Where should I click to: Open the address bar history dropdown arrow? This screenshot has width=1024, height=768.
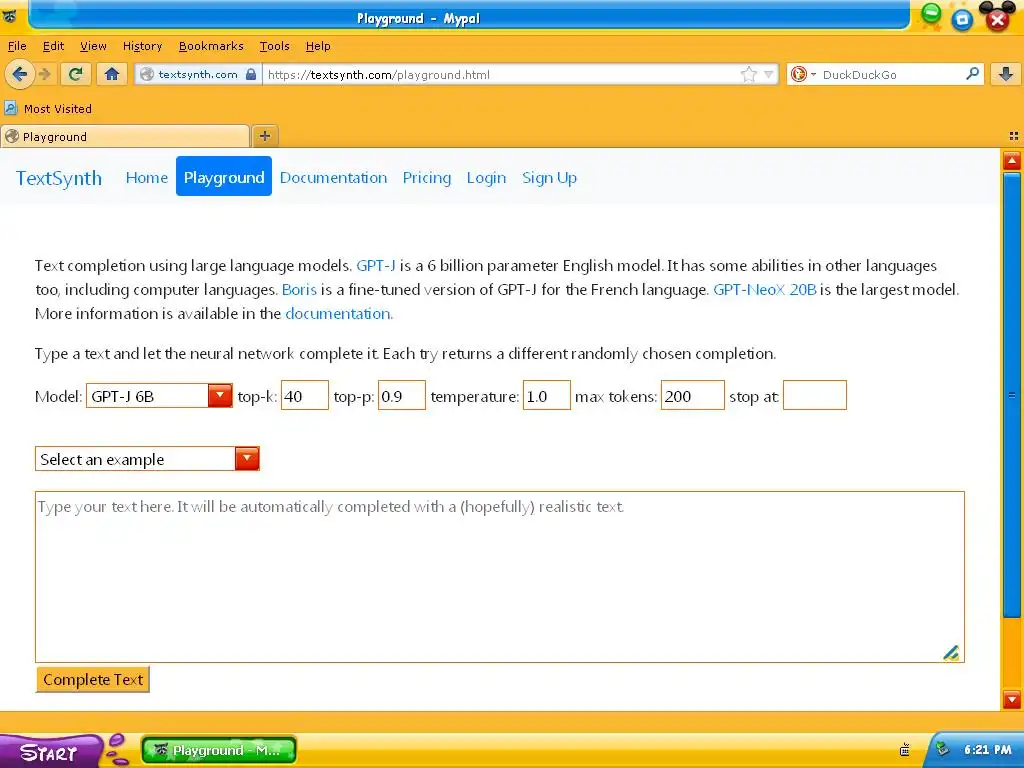tap(769, 74)
